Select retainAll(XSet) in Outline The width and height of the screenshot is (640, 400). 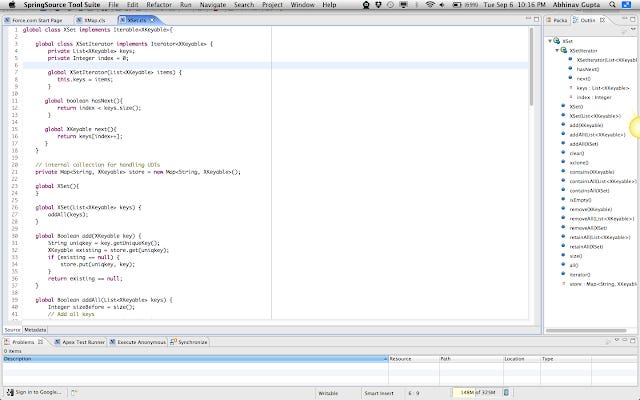[x=586, y=247]
